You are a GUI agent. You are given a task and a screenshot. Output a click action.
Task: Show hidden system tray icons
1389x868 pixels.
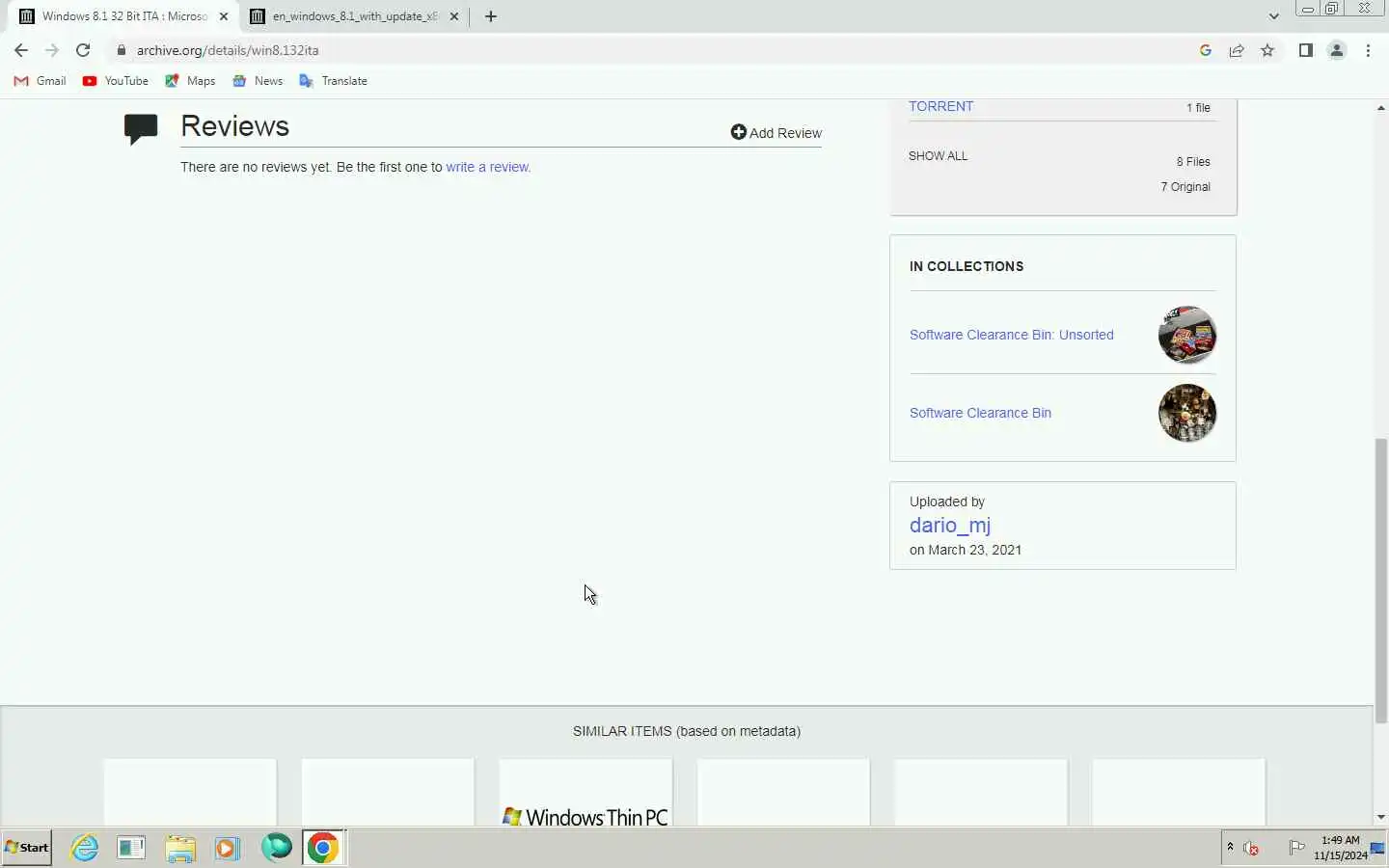[x=1230, y=848]
